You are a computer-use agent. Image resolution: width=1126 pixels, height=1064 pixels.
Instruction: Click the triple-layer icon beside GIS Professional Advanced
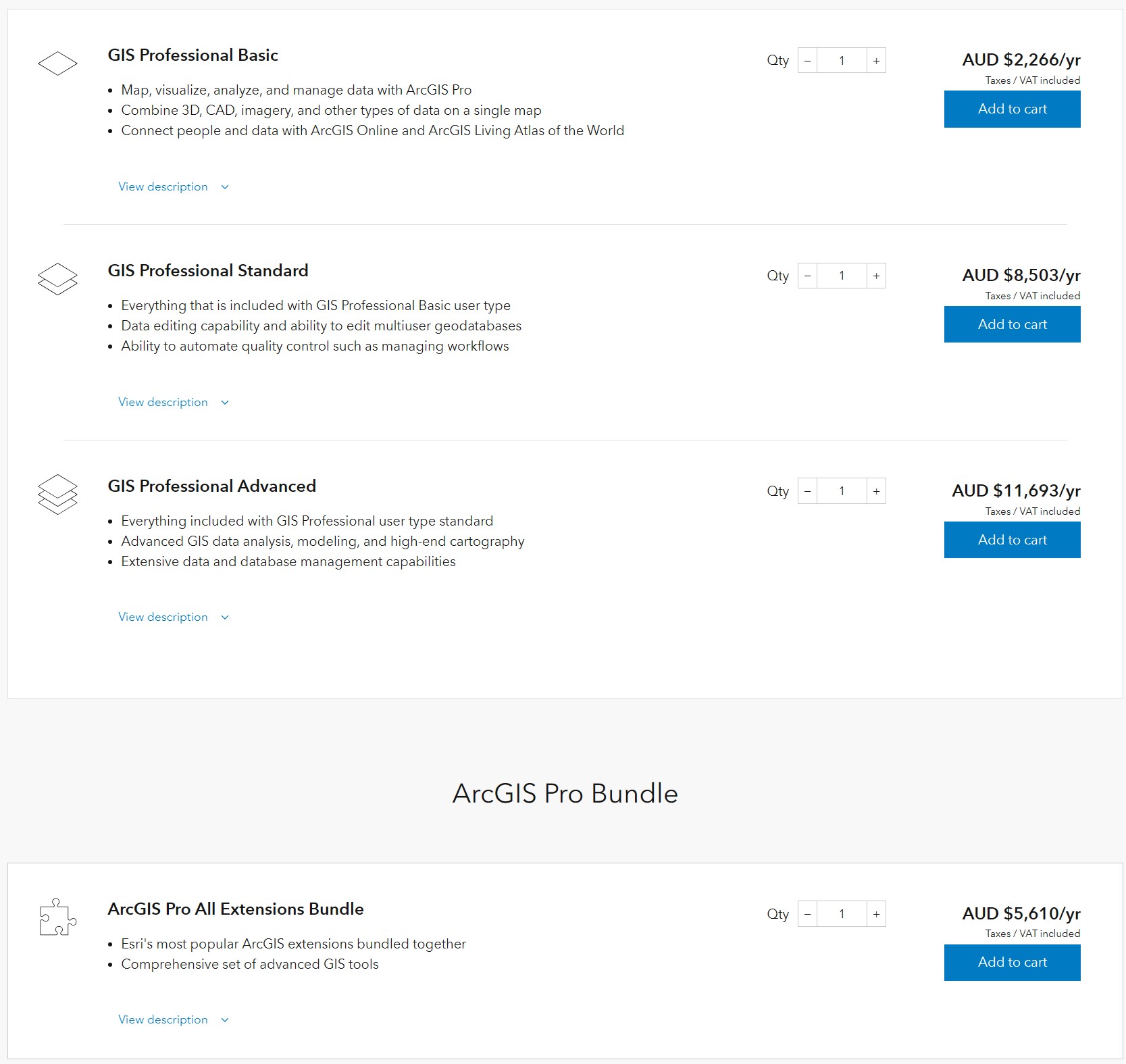point(57,494)
